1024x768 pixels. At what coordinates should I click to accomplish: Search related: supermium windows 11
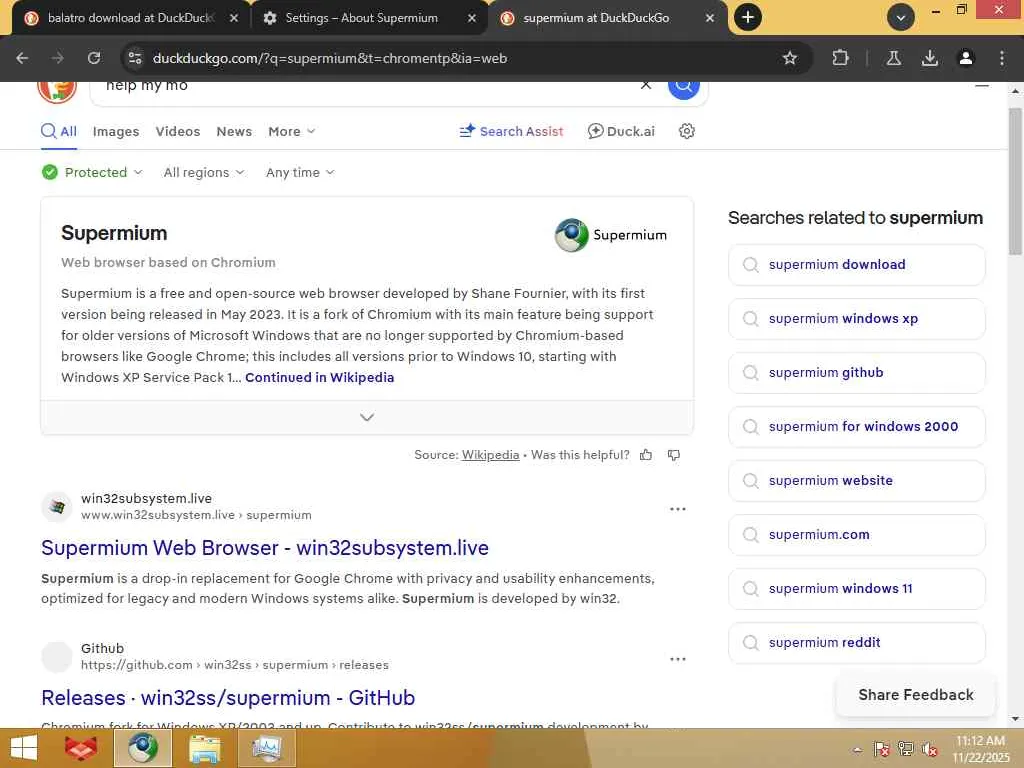click(x=856, y=588)
